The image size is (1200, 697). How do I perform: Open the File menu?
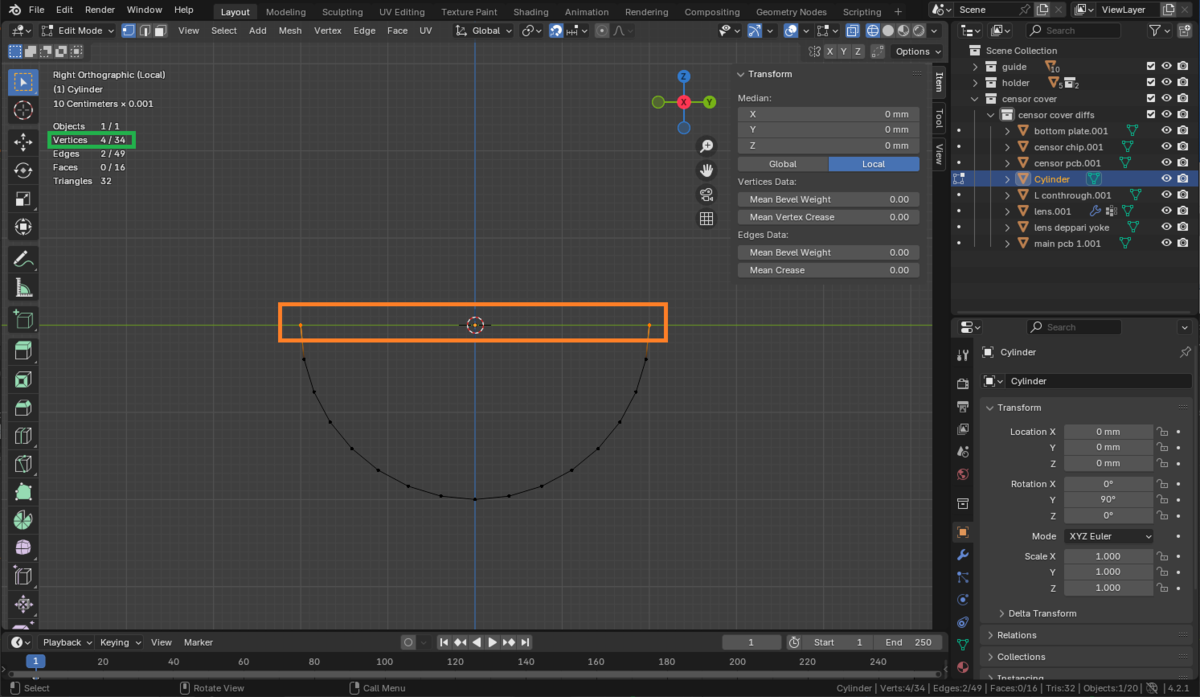37,9
